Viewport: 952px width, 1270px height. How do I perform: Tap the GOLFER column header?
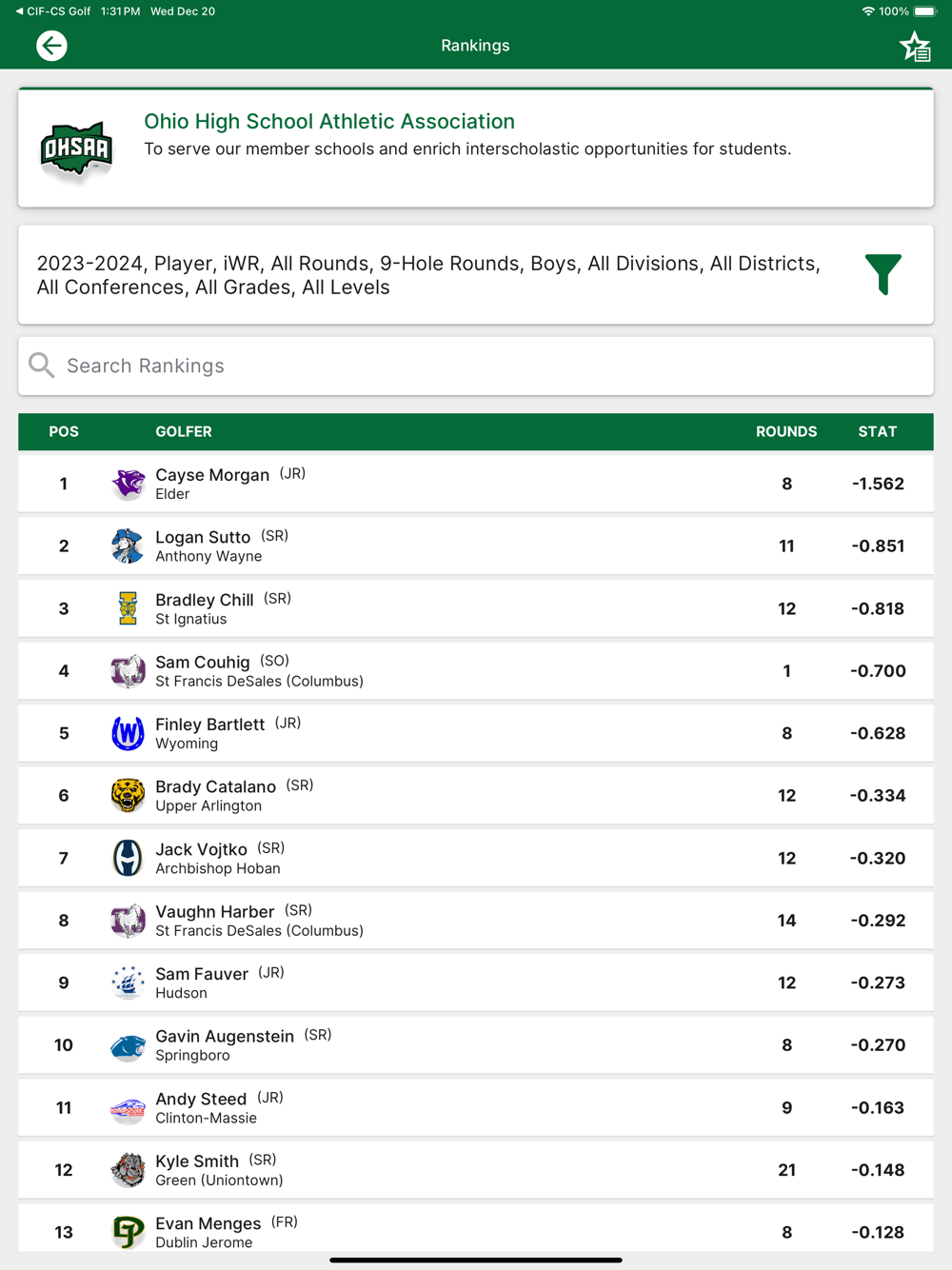(184, 432)
